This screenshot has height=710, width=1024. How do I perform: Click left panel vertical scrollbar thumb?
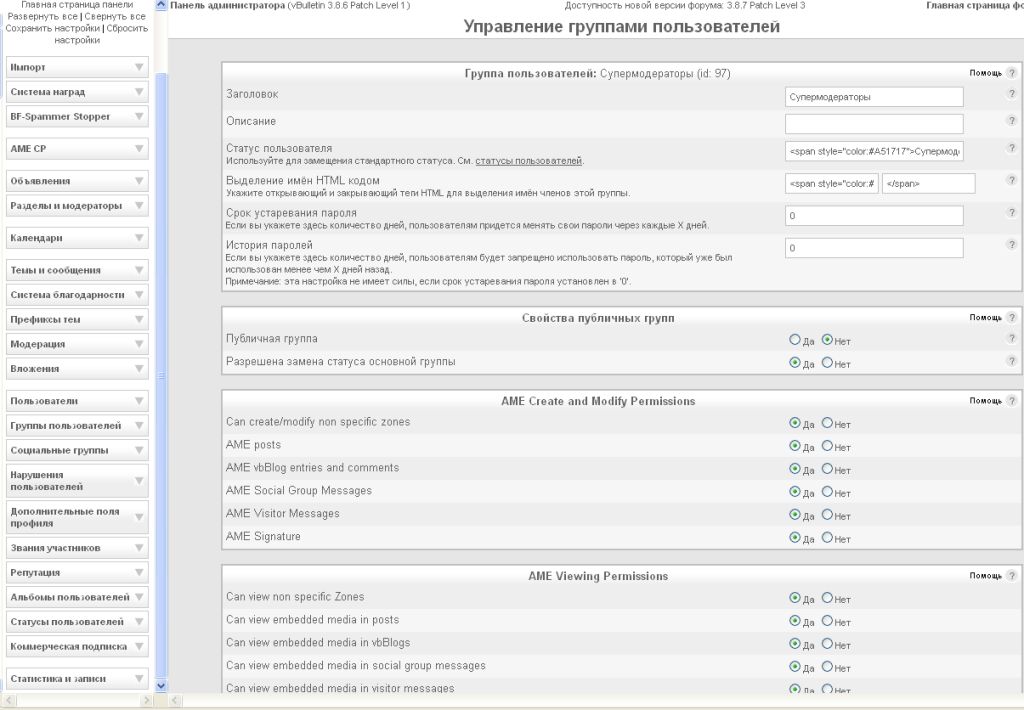(x=161, y=376)
